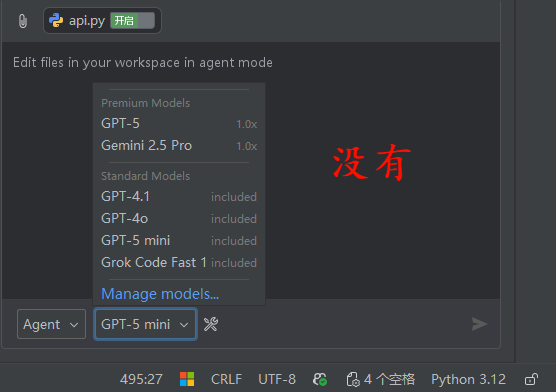Screen dimensions: 556x392
Task: Click the send message arrow icon
Action: point(479,324)
